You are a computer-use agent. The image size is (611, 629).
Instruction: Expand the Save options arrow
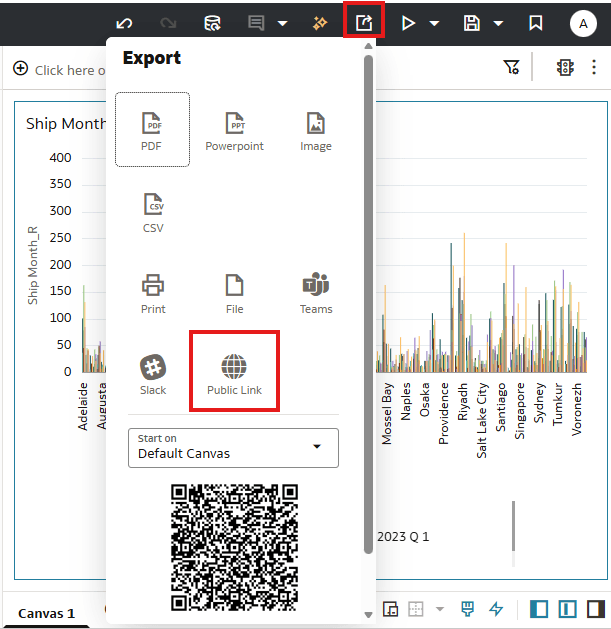(498, 24)
